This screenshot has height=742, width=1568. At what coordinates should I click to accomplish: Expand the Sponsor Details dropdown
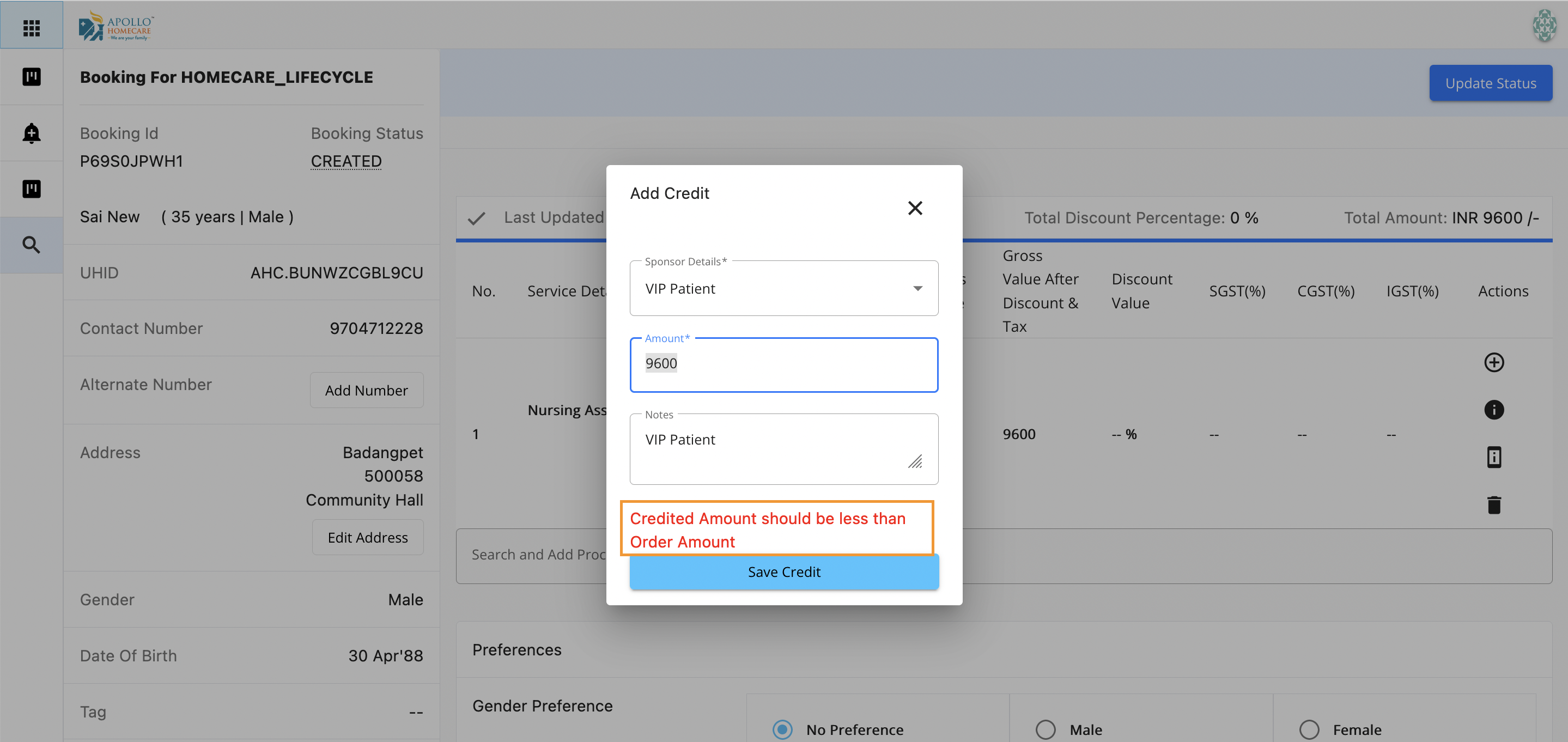(783, 289)
